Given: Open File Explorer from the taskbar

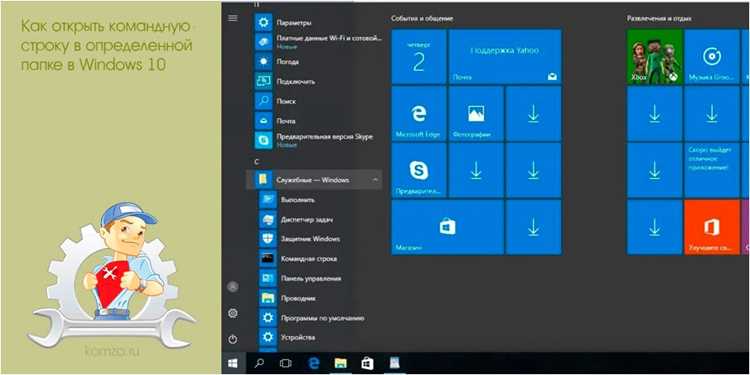Looking at the screenshot, I should tap(341, 364).
